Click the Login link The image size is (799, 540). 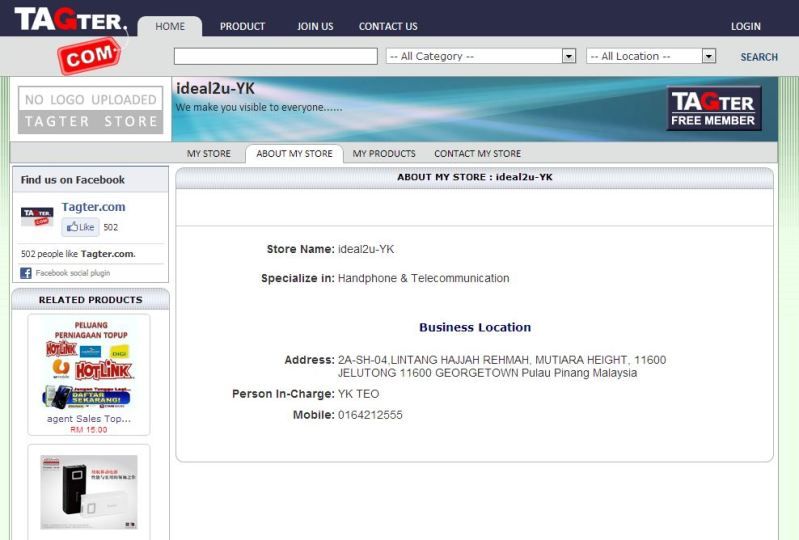pyautogui.click(x=745, y=26)
